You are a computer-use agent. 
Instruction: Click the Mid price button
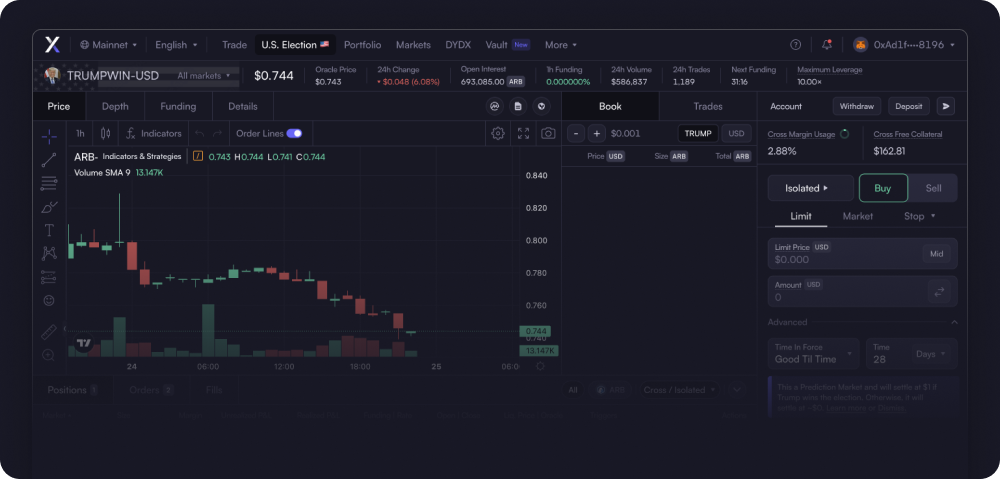936,254
